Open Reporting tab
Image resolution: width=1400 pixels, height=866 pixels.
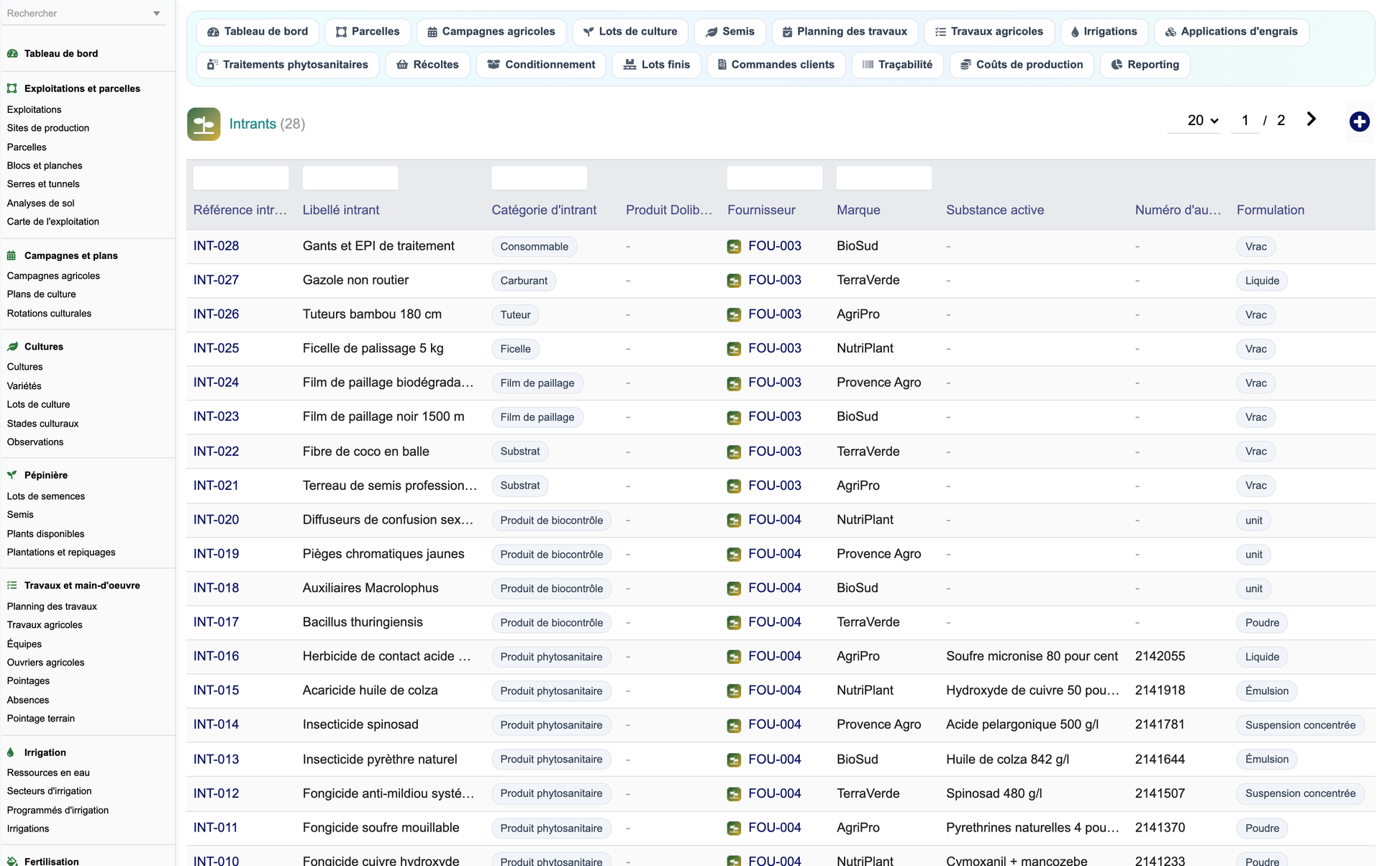tap(1145, 65)
